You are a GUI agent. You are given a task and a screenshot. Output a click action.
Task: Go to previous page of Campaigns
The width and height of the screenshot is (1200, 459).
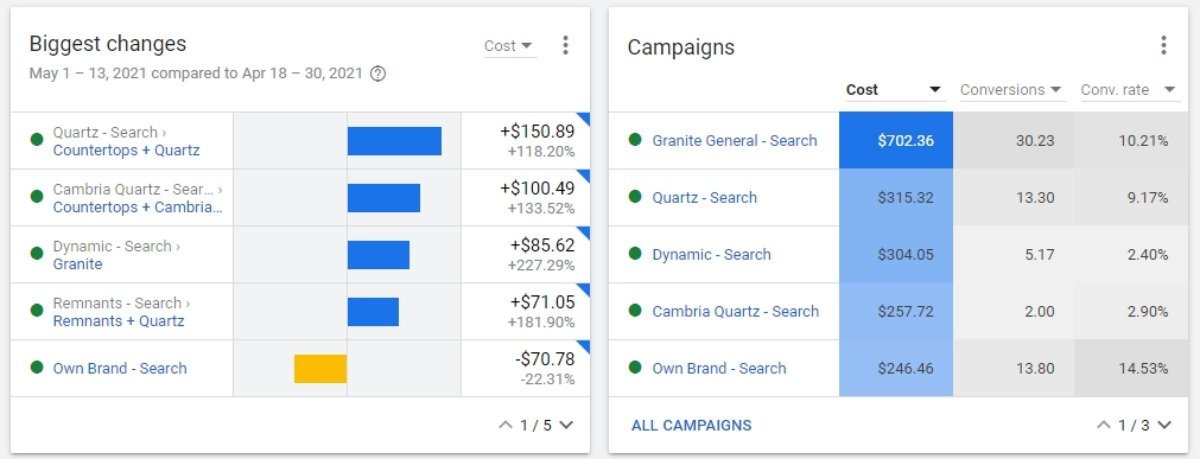(1104, 425)
